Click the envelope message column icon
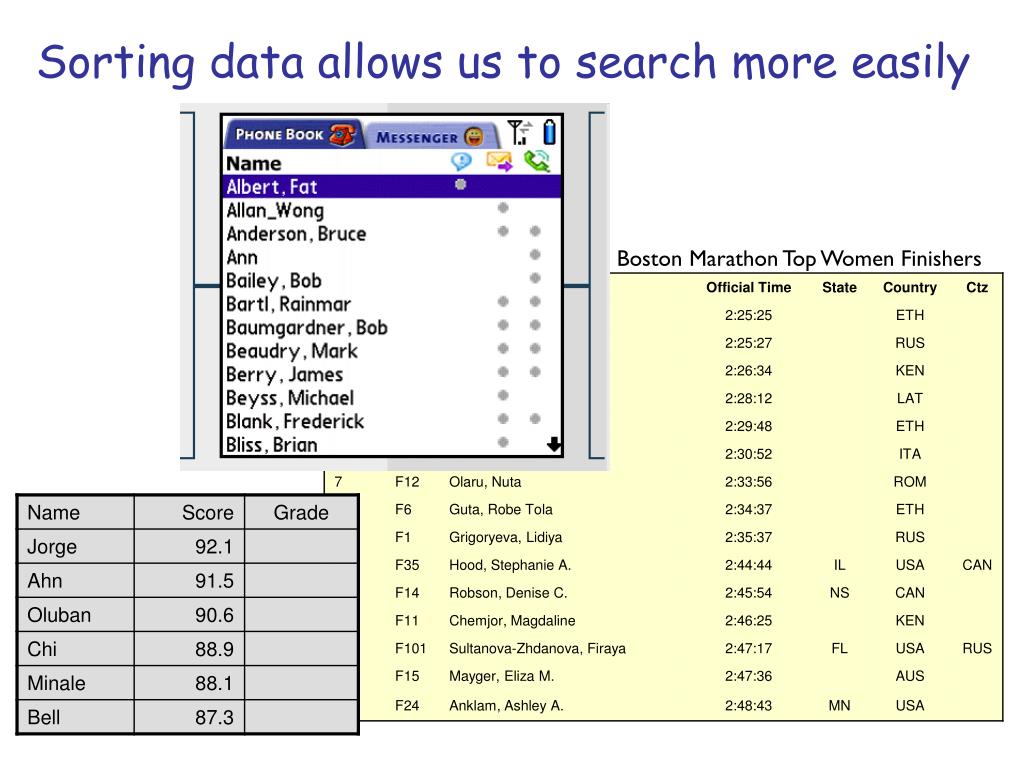Screen dimensions: 1024x768 [x=500, y=161]
